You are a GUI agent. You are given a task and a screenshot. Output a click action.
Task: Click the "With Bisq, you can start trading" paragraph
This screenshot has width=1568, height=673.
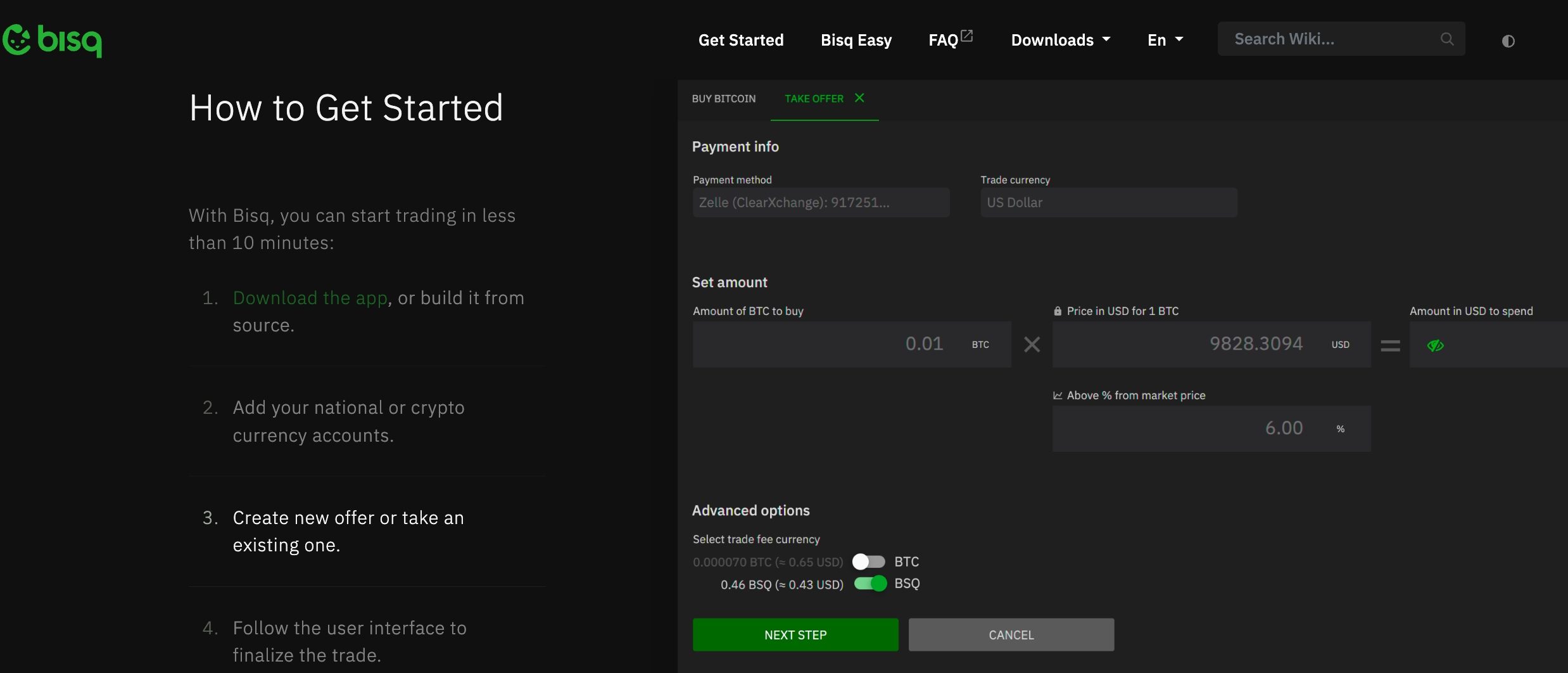point(352,229)
